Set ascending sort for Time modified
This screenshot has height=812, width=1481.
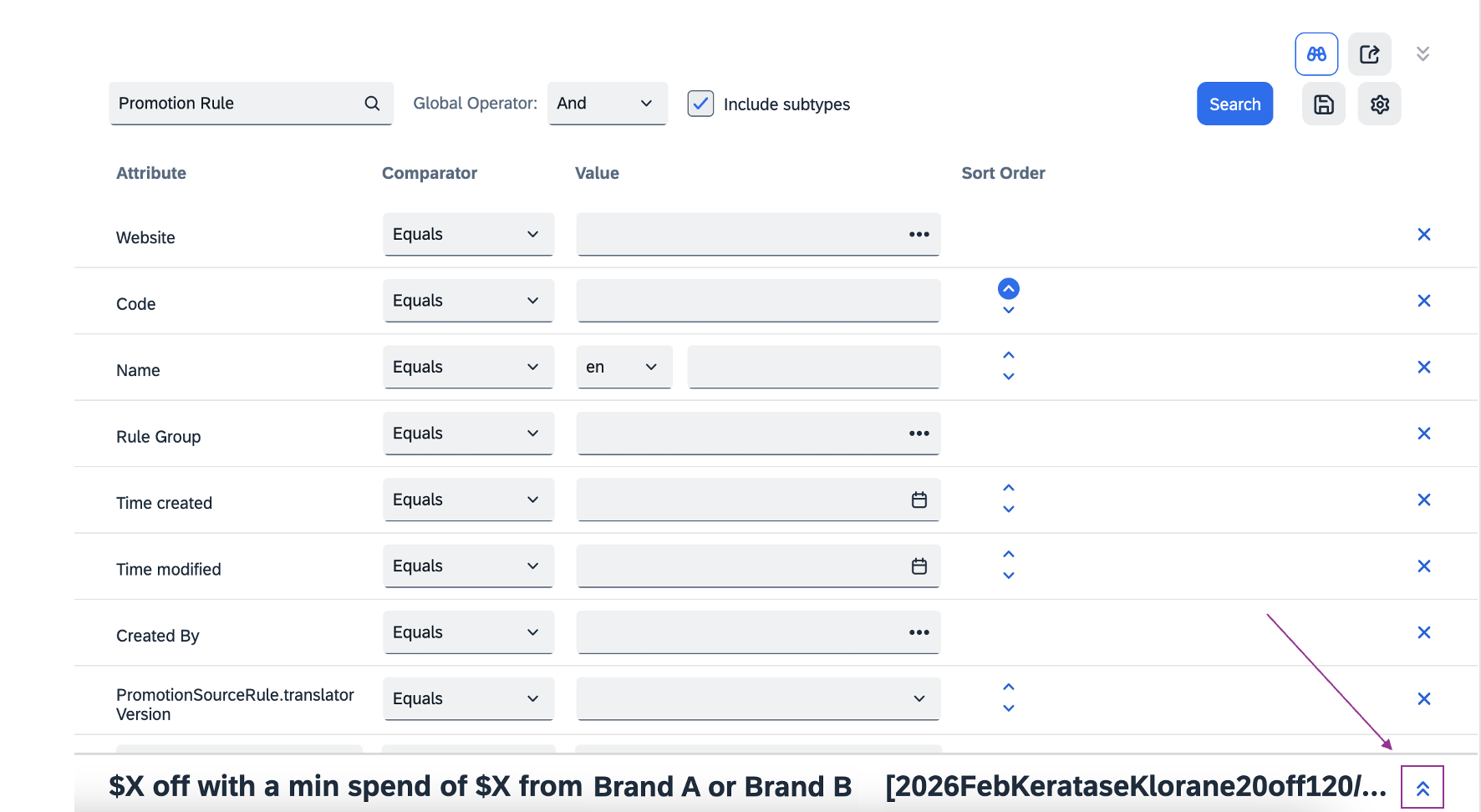click(1009, 555)
